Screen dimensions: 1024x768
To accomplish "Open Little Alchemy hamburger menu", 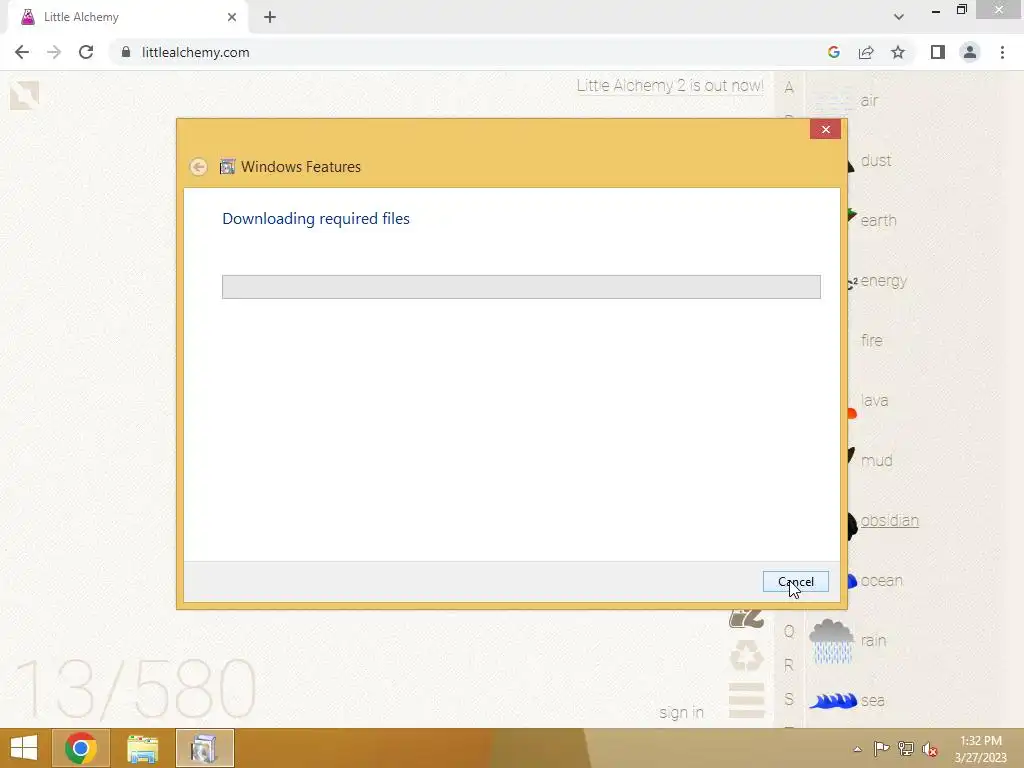I will pos(746,700).
